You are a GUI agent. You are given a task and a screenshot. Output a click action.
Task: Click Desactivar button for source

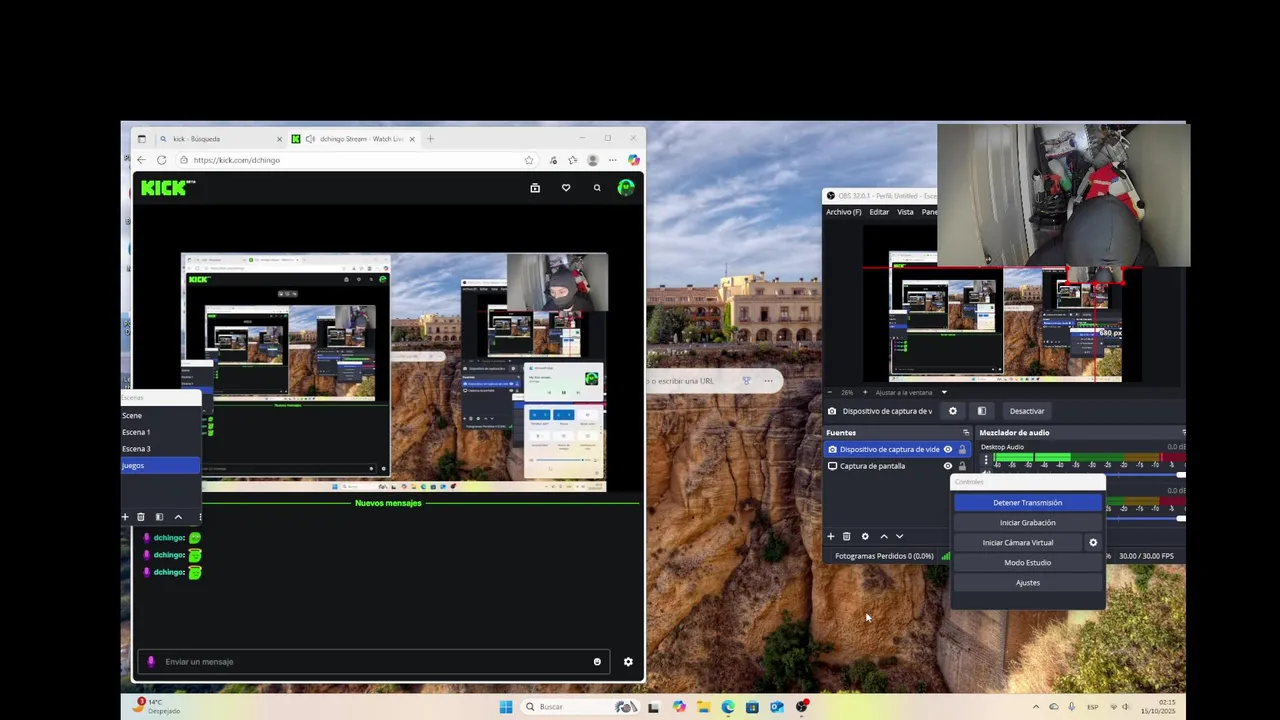(1027, 411)
